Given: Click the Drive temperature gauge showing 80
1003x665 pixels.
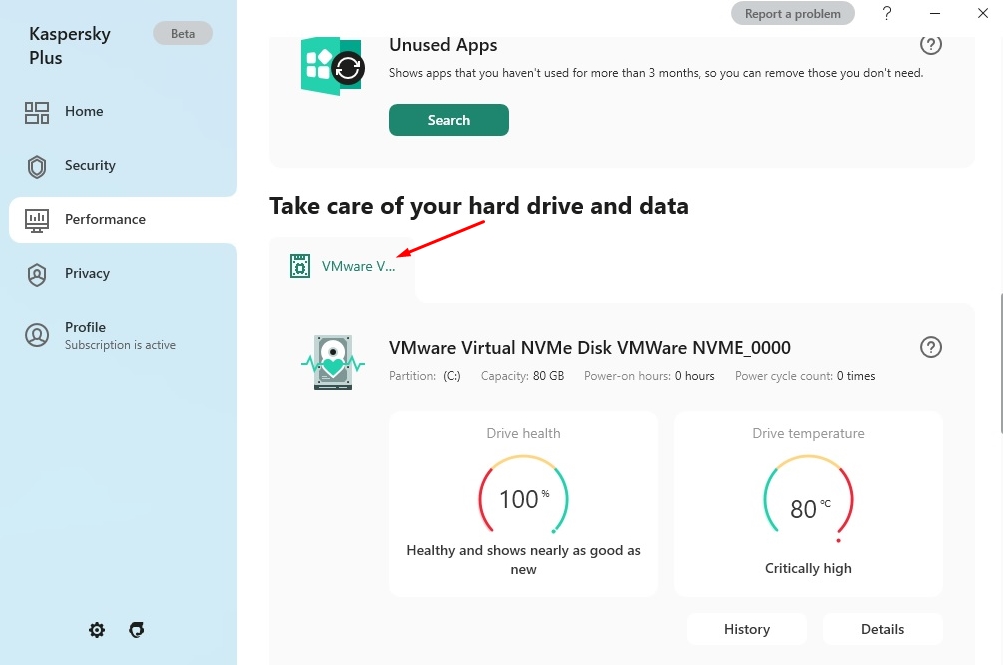Looking at the screenshot, I should [808, 498].
